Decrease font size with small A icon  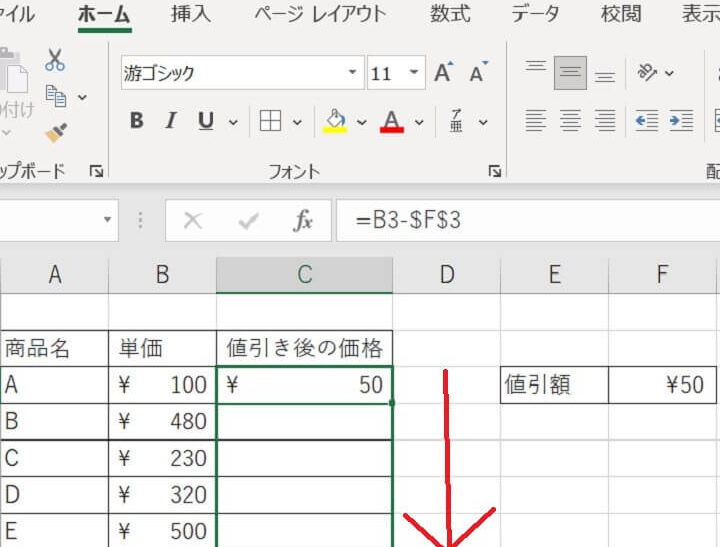pyautogui.click(x=478, y=73)
